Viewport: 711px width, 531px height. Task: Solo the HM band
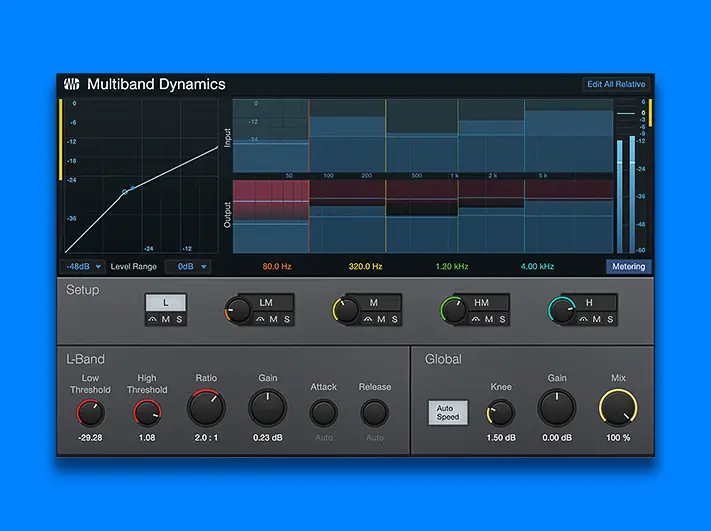pyautogui.click(x=505, y=319)
